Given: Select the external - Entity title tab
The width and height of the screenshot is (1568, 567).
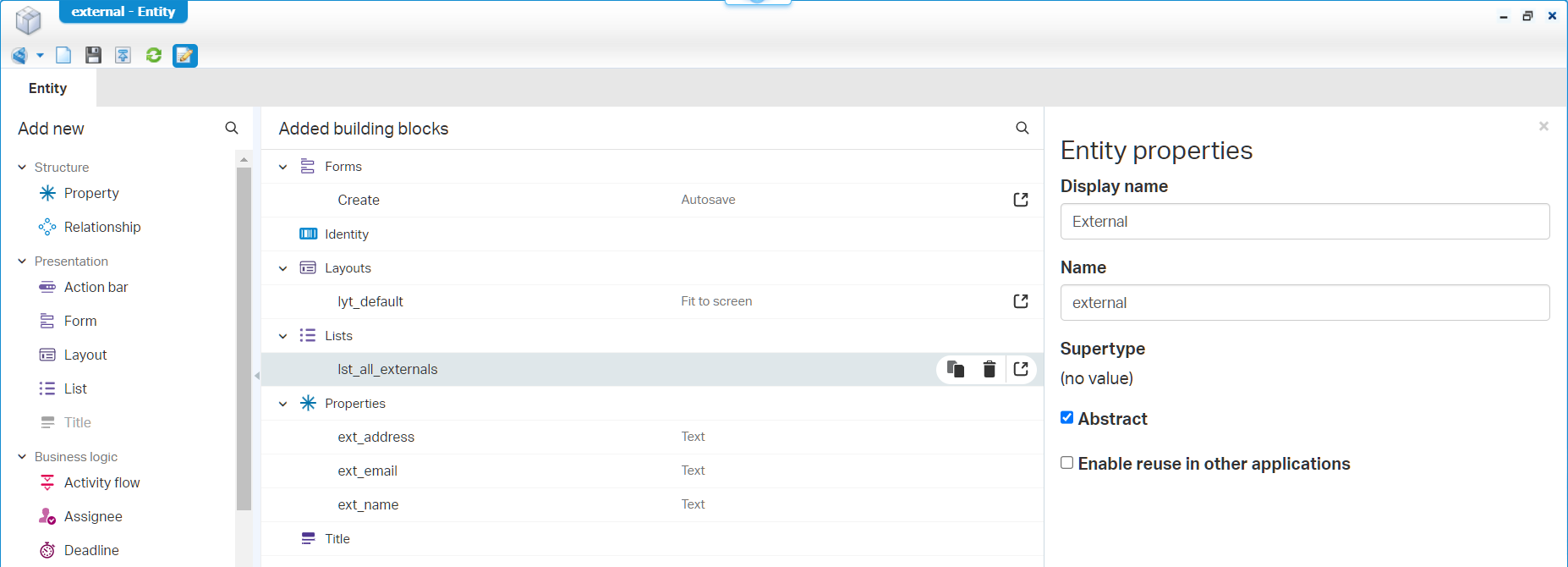Looking at the screenshot, I should tap(123, 12).
